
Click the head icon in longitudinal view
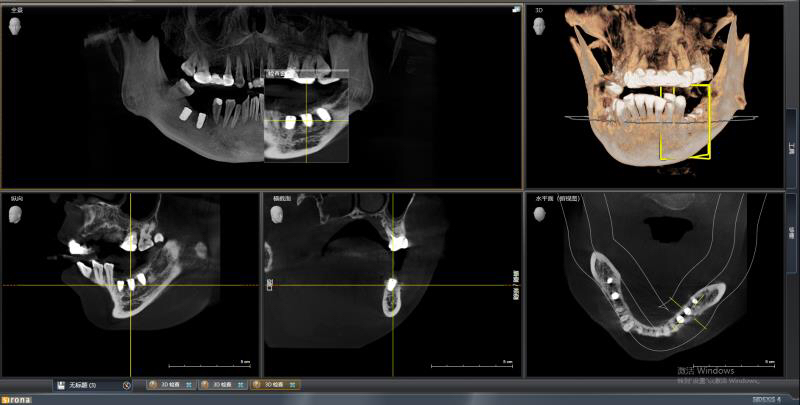(x=17, y=214)
